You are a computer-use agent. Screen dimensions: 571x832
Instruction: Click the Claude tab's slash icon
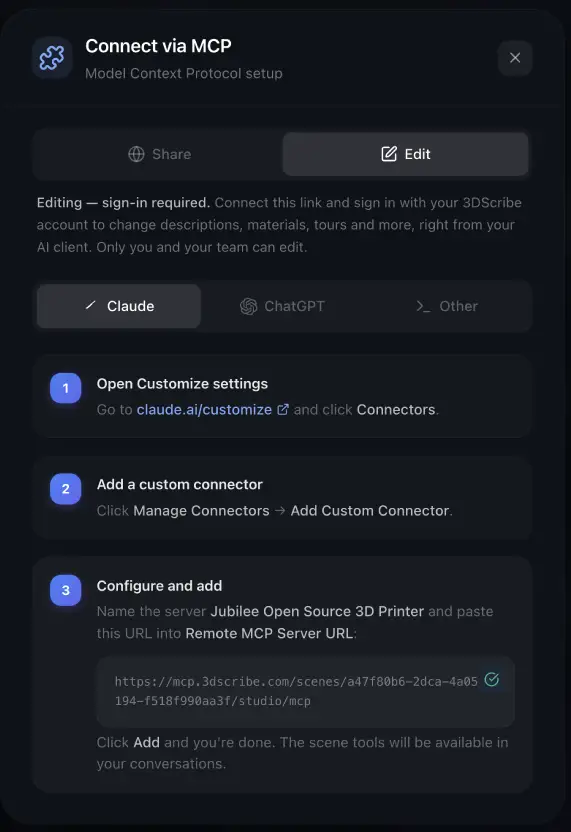(x=91, y=305)
